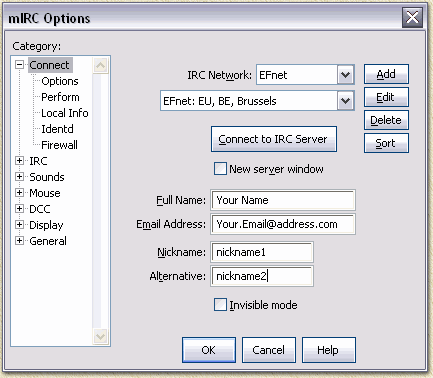Image resolution: width=433 pixels, height=378 pixels.
Task: Expand the Display category
Action: click(20, 225)
